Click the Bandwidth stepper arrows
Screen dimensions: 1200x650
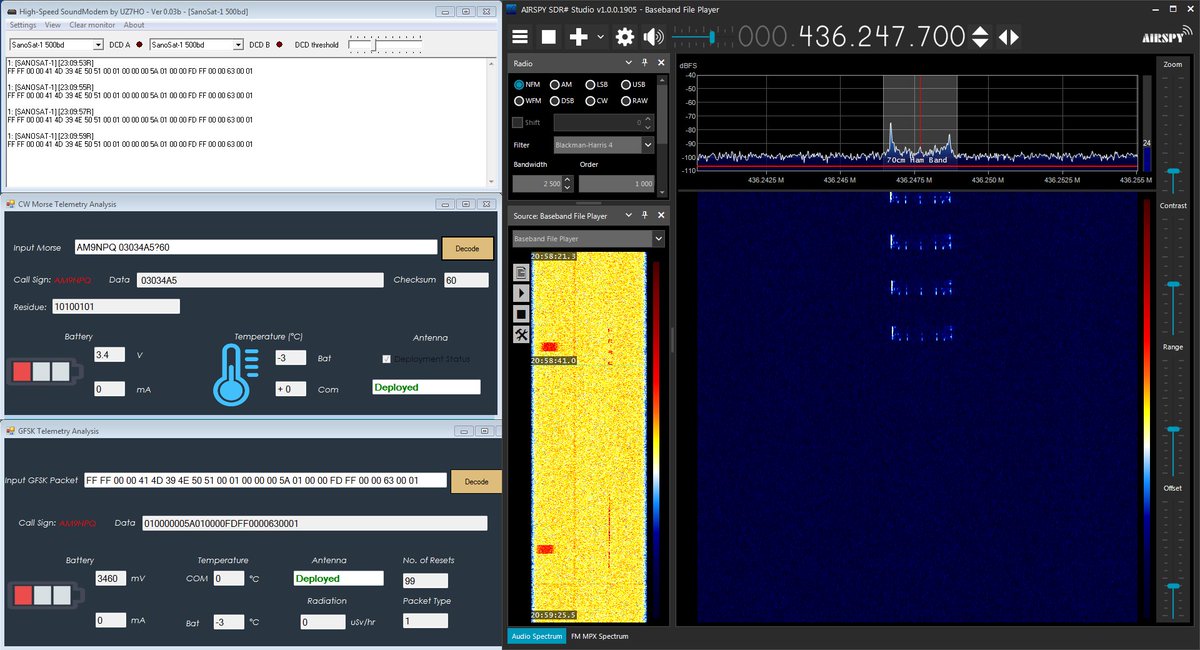click(568, 184)
